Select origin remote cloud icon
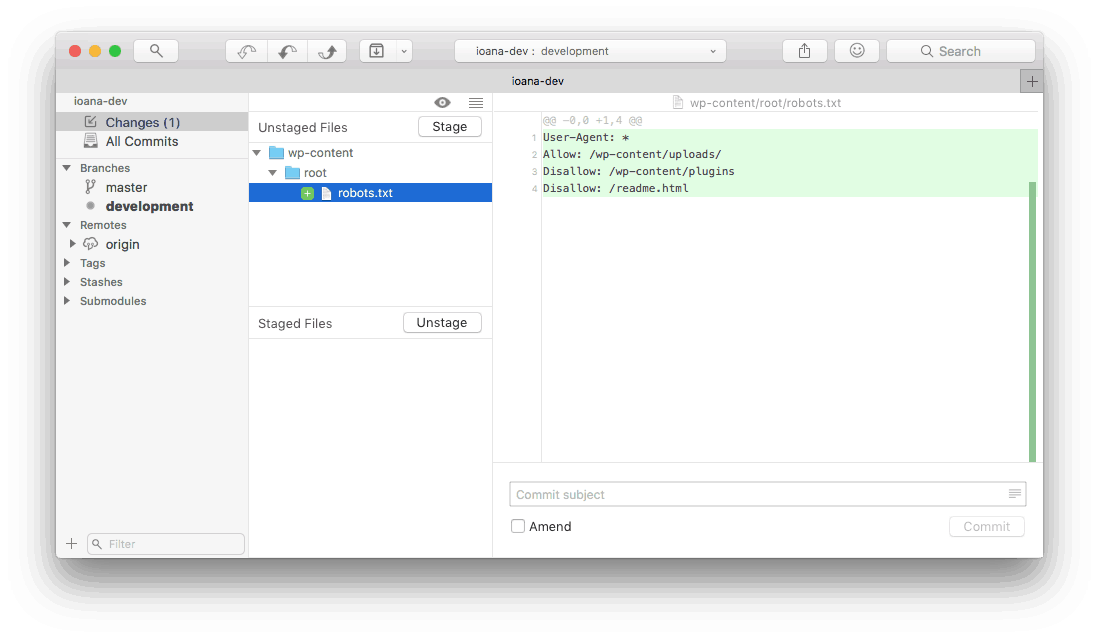 click(91, 244)
